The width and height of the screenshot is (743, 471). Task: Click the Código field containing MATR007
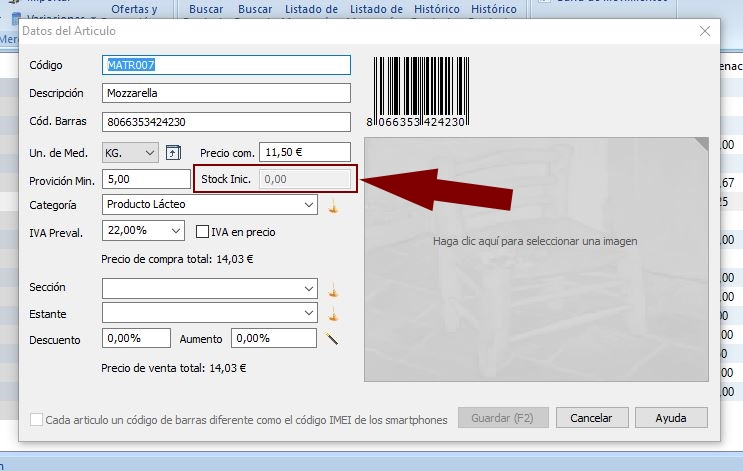pos(226,65)
